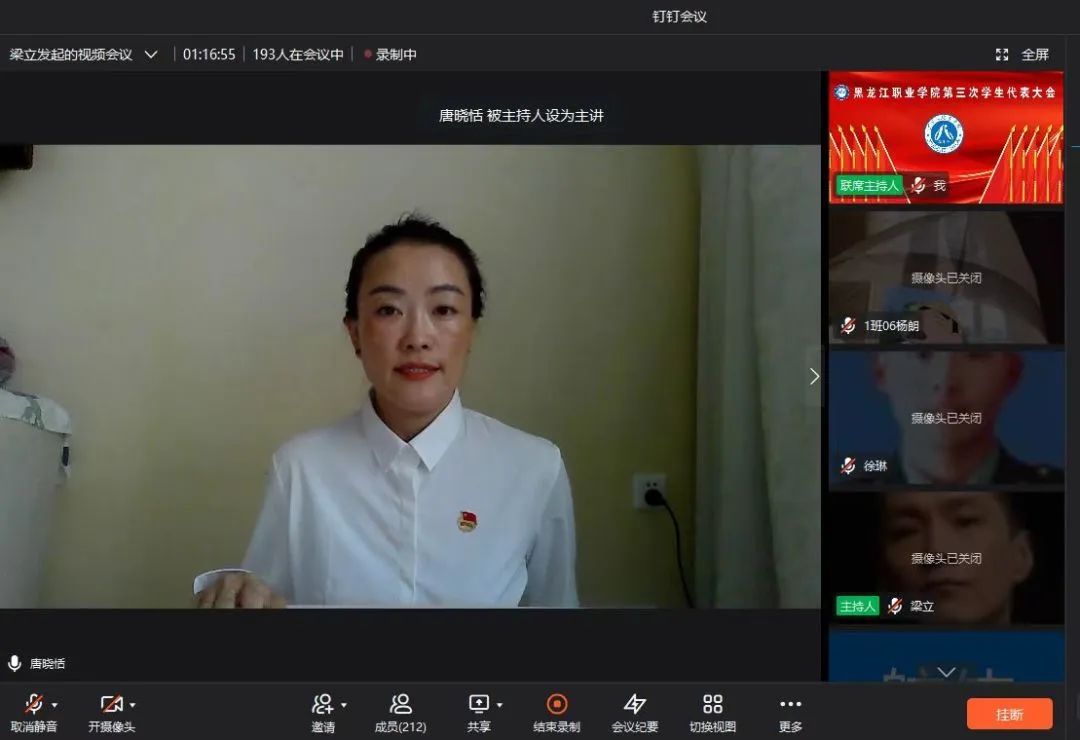
Task: Click 切换视图 to switch layout
Action: (x=712, y=704)
